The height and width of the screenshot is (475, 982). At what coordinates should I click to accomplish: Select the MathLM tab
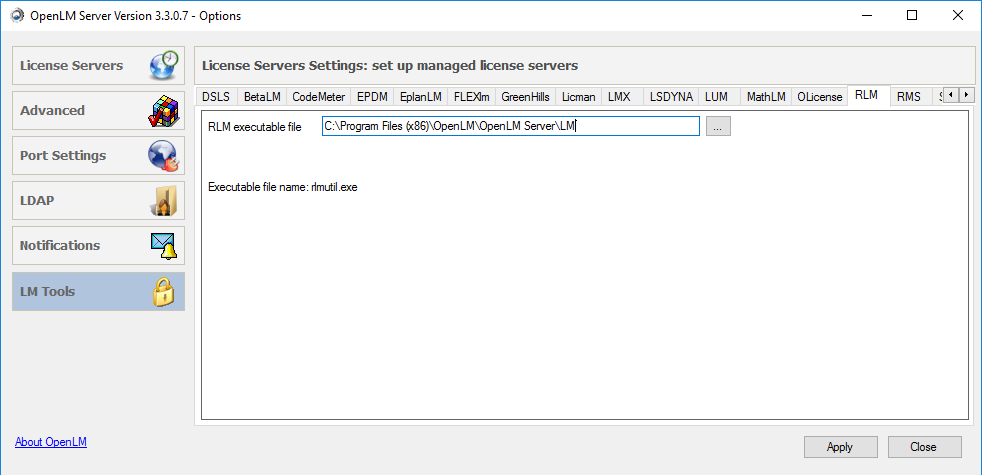(765, 97)
